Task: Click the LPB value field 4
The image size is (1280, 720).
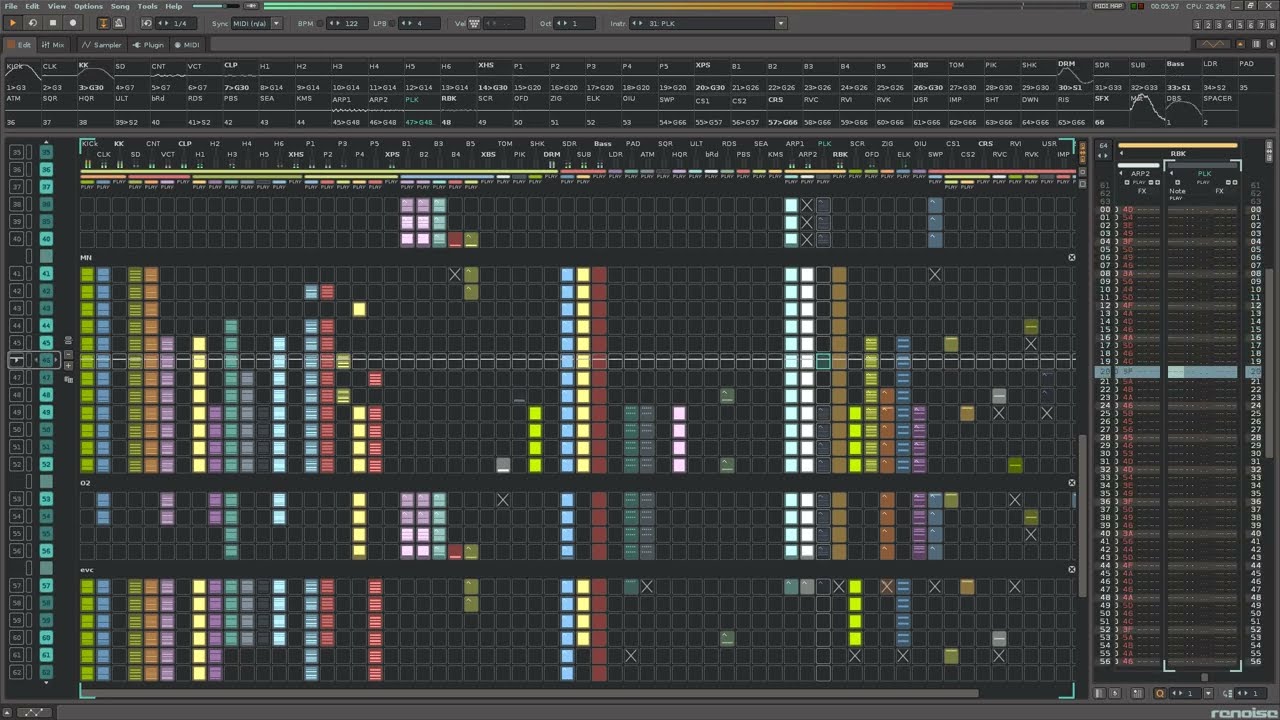Action: pos(419,23)
